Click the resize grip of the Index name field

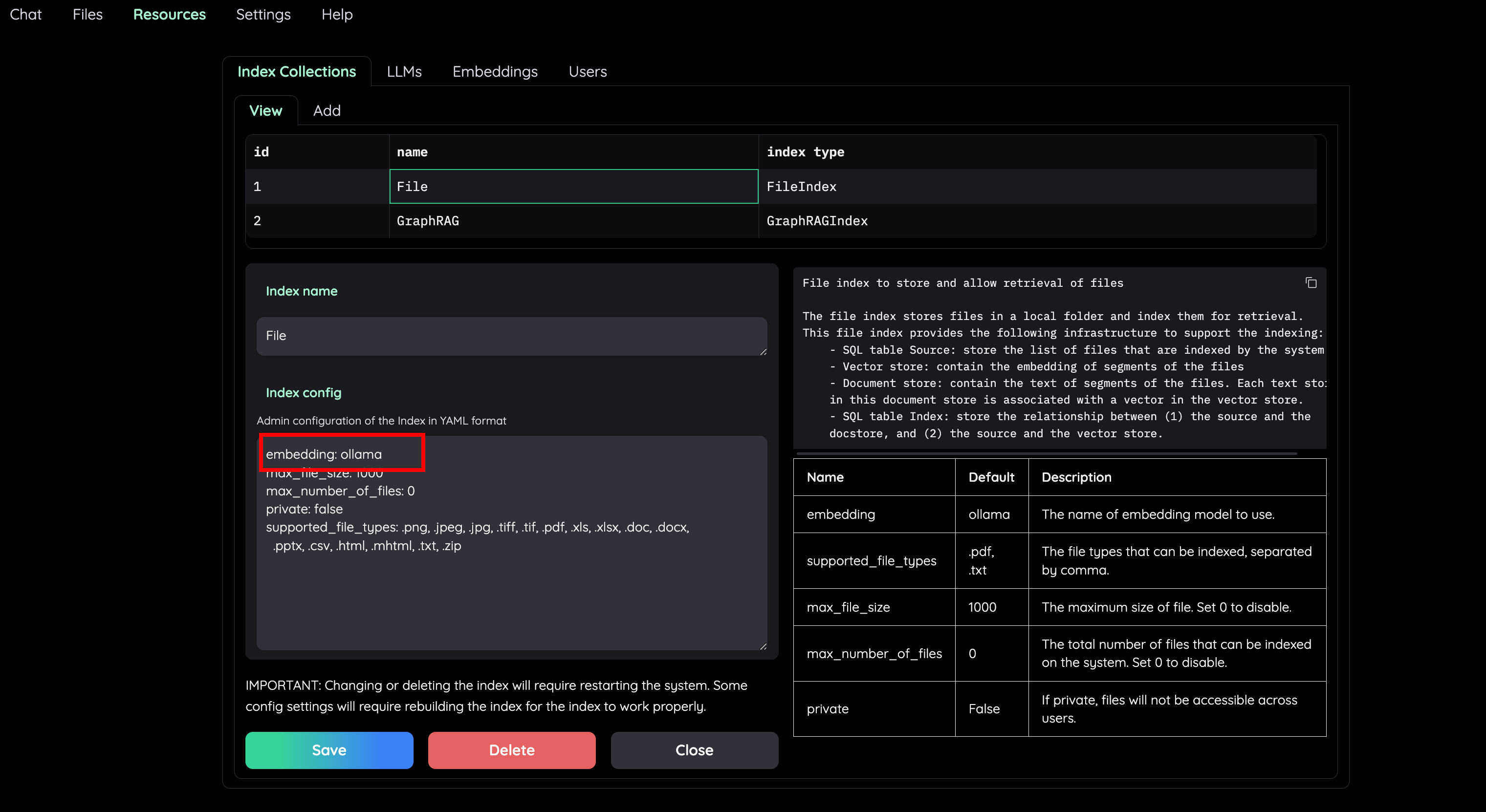point(764,351)
